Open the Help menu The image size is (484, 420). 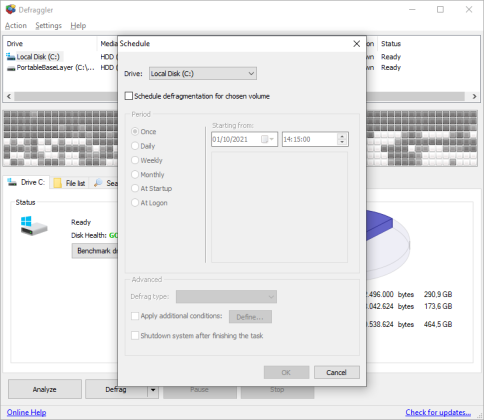click(x=78, y=26)
